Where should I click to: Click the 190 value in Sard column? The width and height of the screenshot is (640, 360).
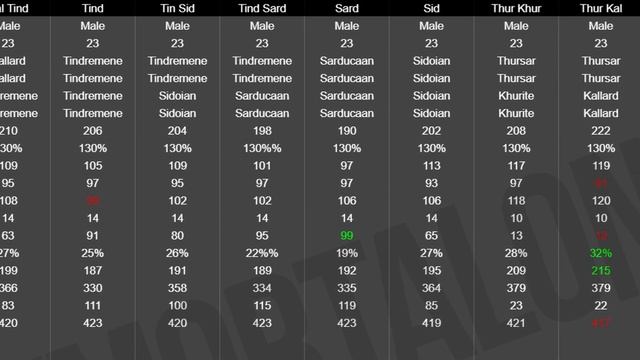point(347,131)
